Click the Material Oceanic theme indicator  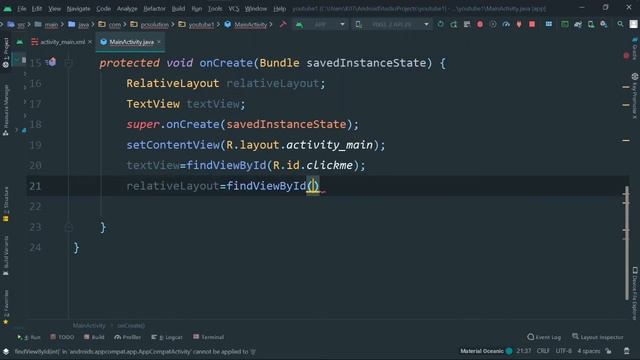(x=486, y=351)
